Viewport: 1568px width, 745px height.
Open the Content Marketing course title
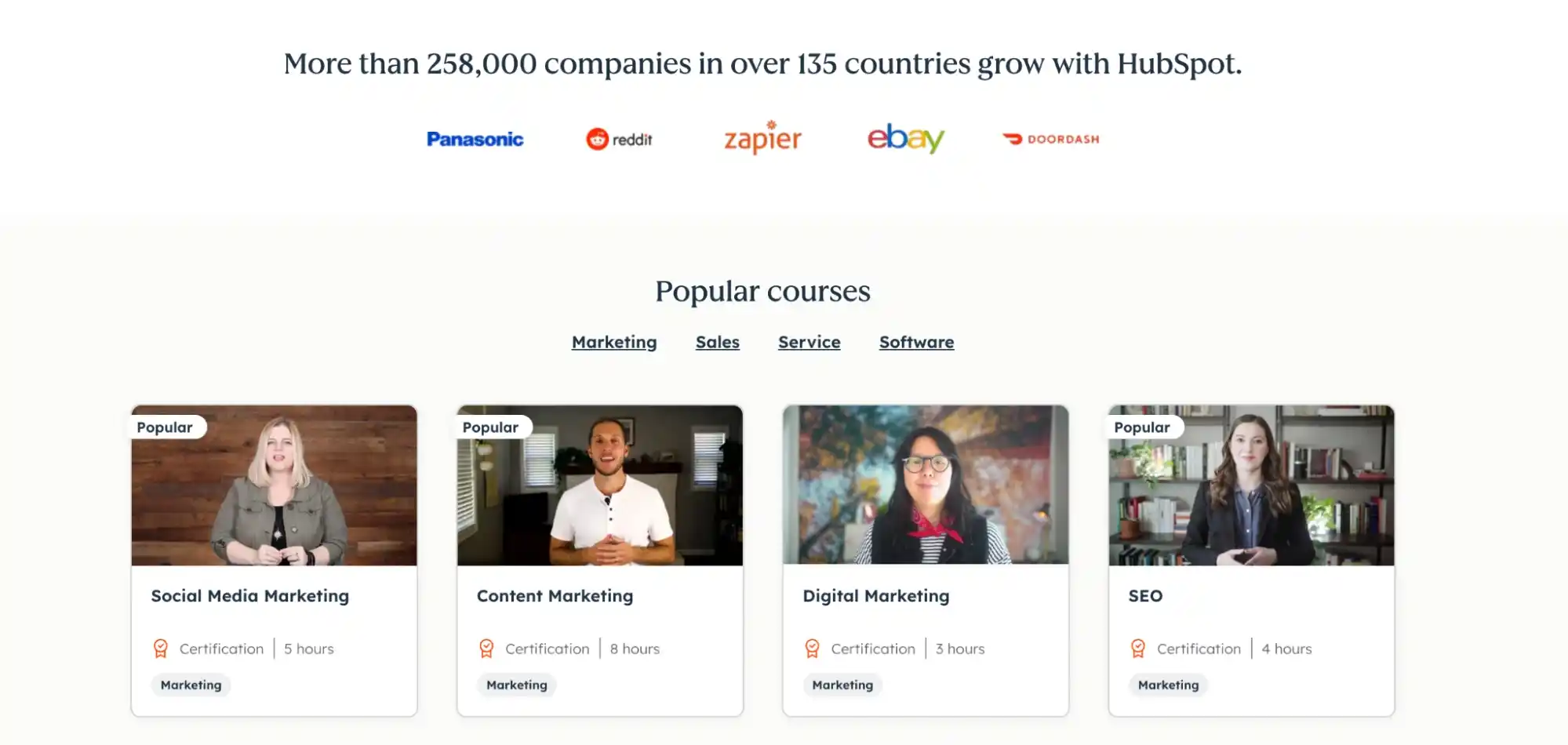555,596
